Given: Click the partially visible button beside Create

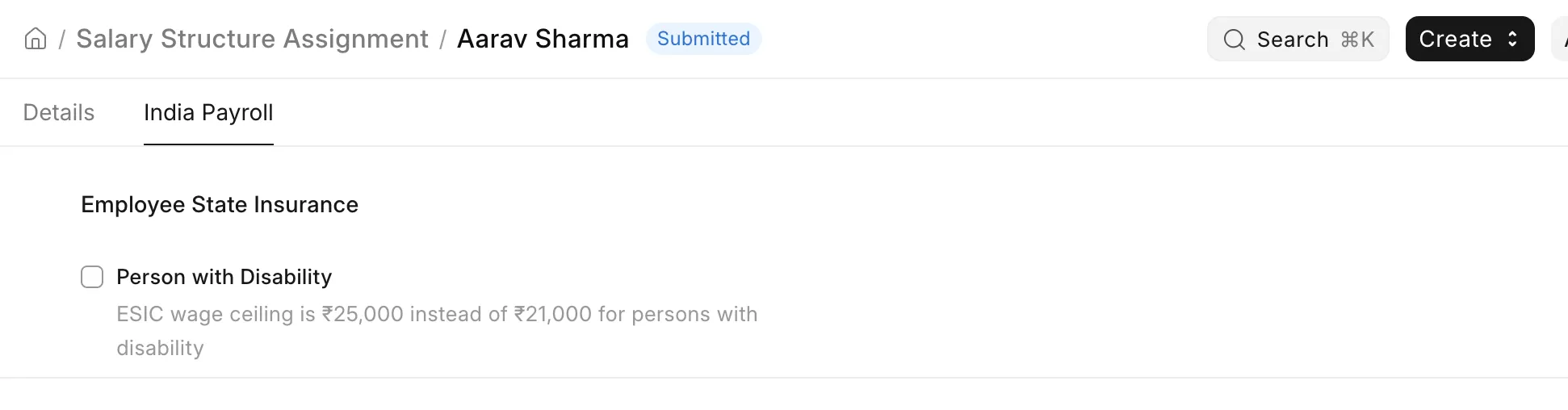Looking at the screenshot, I should pyautogui.click(x=1560, y=39).
